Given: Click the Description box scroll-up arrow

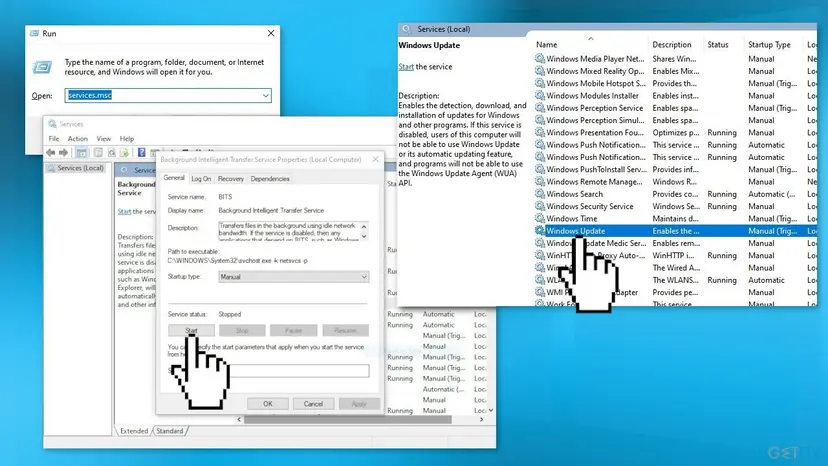Looking at the screenshot, I should [364, 226].
